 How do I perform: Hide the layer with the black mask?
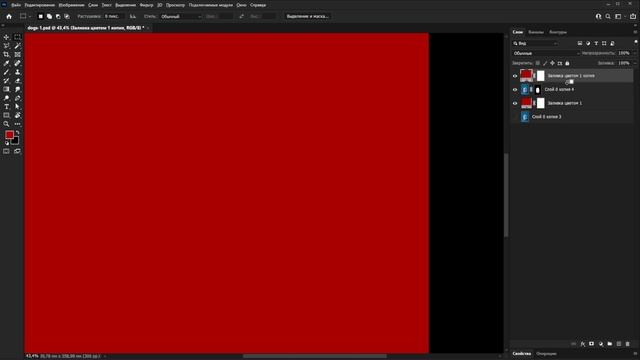[x=515, y=89]
